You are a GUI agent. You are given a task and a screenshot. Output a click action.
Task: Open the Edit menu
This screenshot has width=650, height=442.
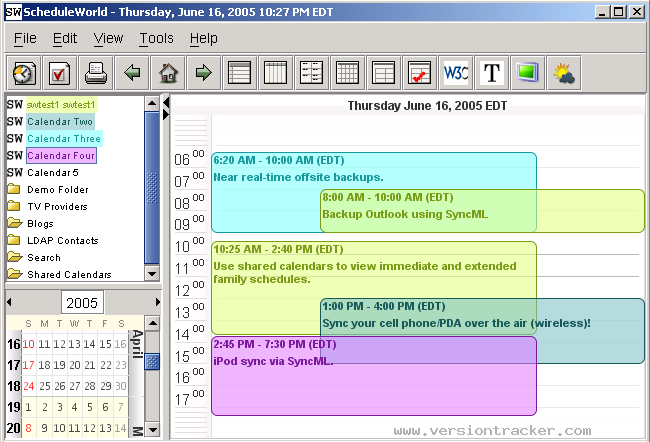point(65,38)
